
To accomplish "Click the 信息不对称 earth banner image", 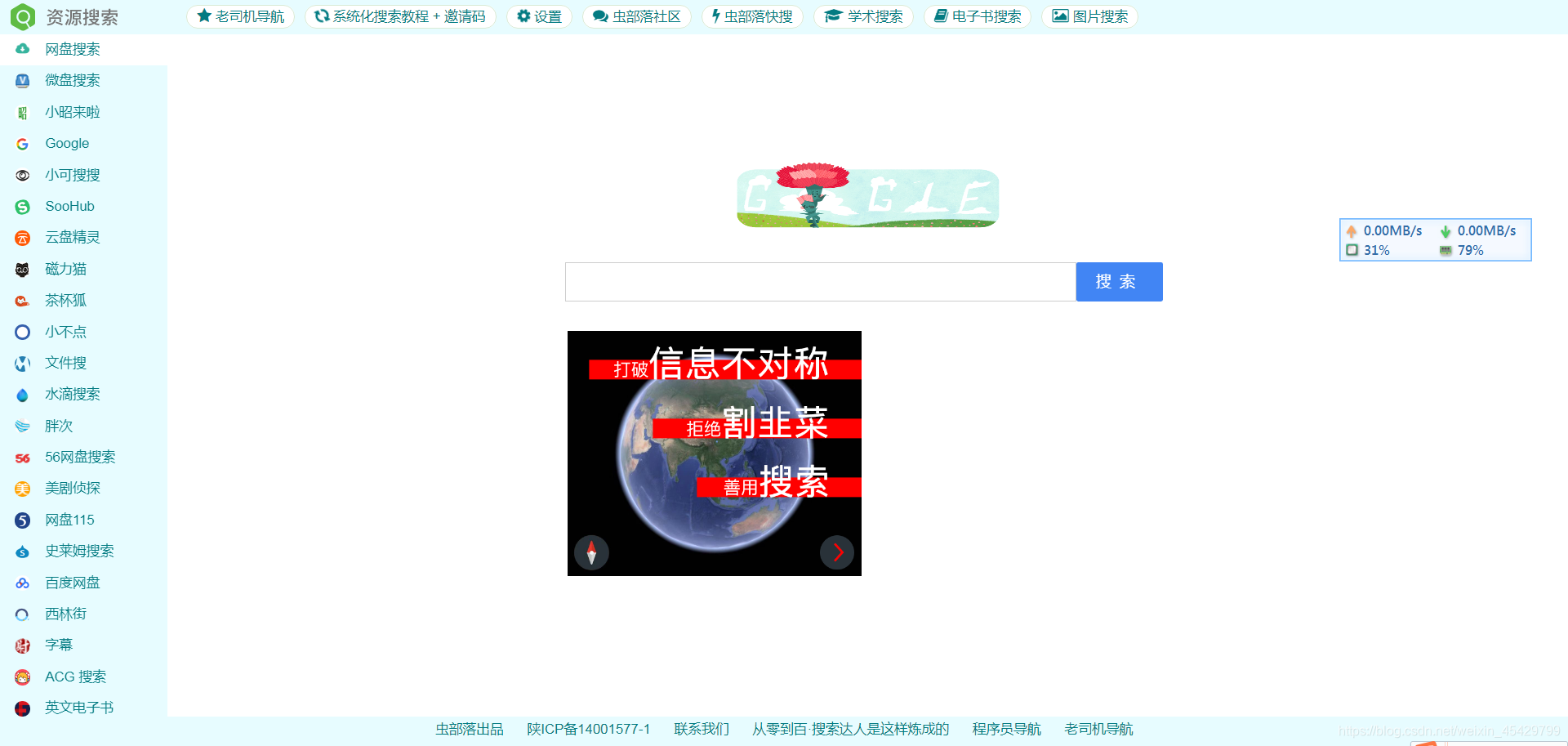I will click(715, 453).
